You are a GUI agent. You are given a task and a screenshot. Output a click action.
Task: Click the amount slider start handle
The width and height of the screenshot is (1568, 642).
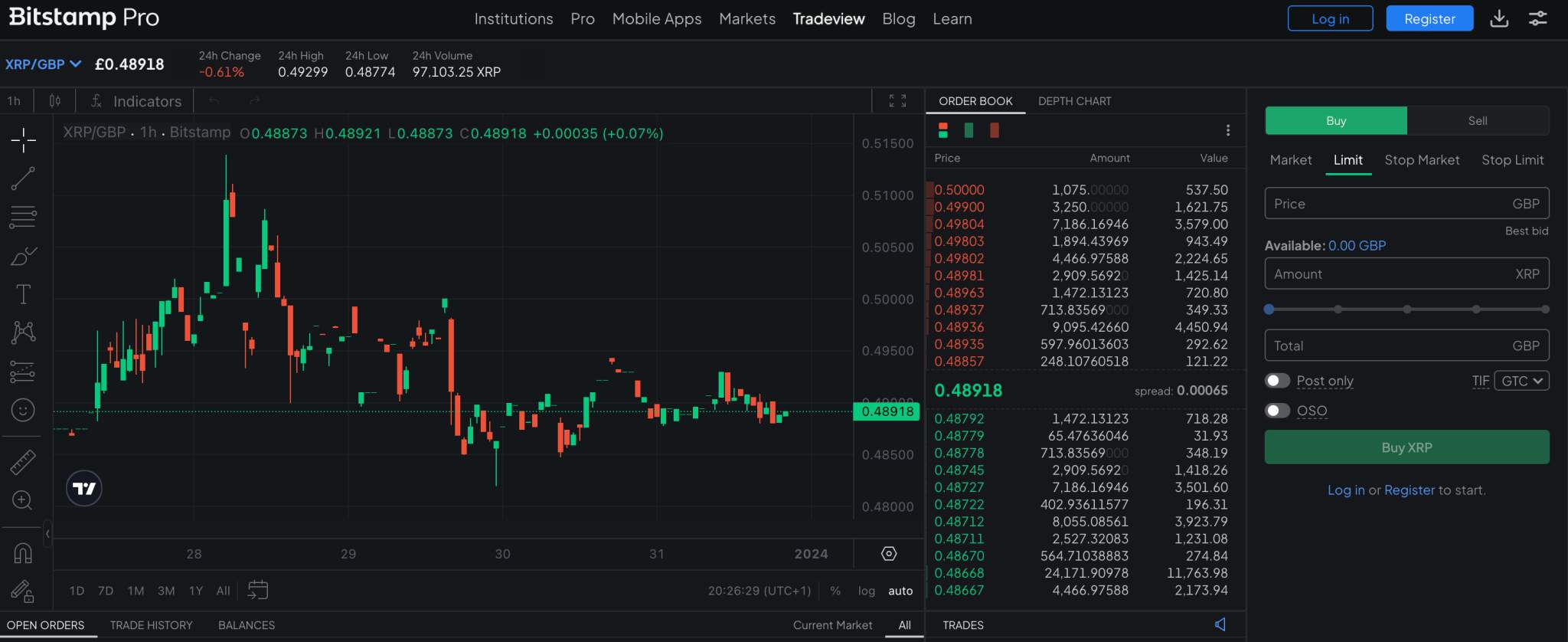pyautogui.click(x=1269, y=310)
